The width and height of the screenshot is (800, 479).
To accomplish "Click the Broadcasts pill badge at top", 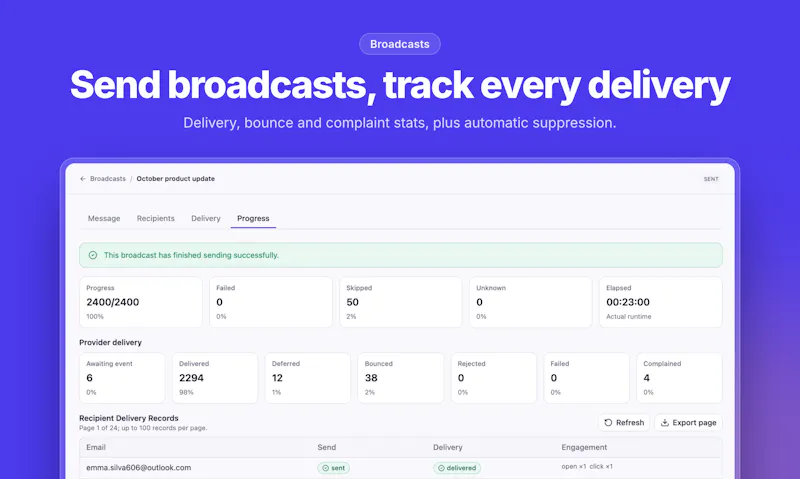I will tap(399, 44).
